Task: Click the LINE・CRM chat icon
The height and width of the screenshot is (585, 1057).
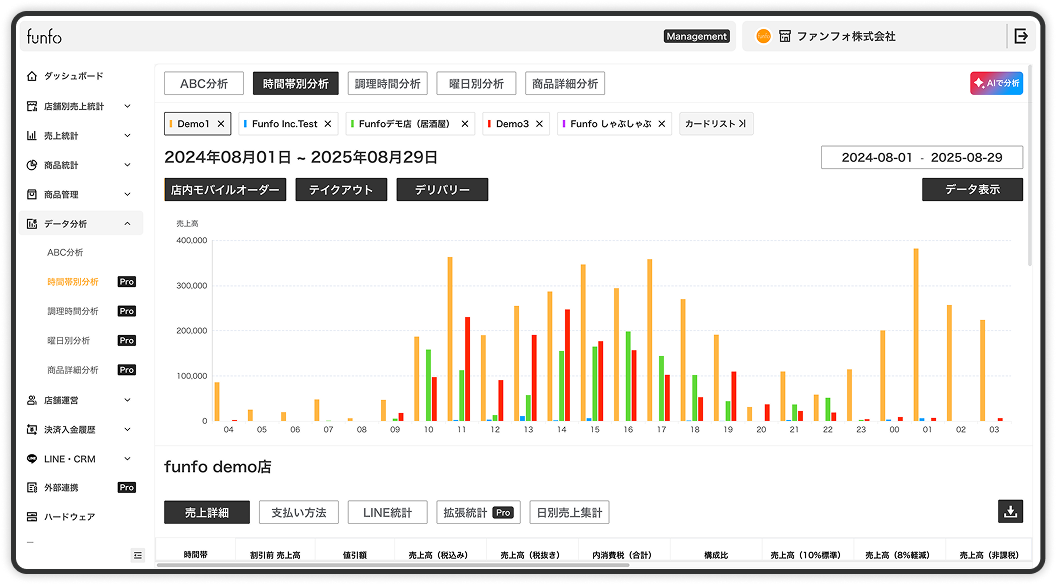Action: tap(33, 459)
